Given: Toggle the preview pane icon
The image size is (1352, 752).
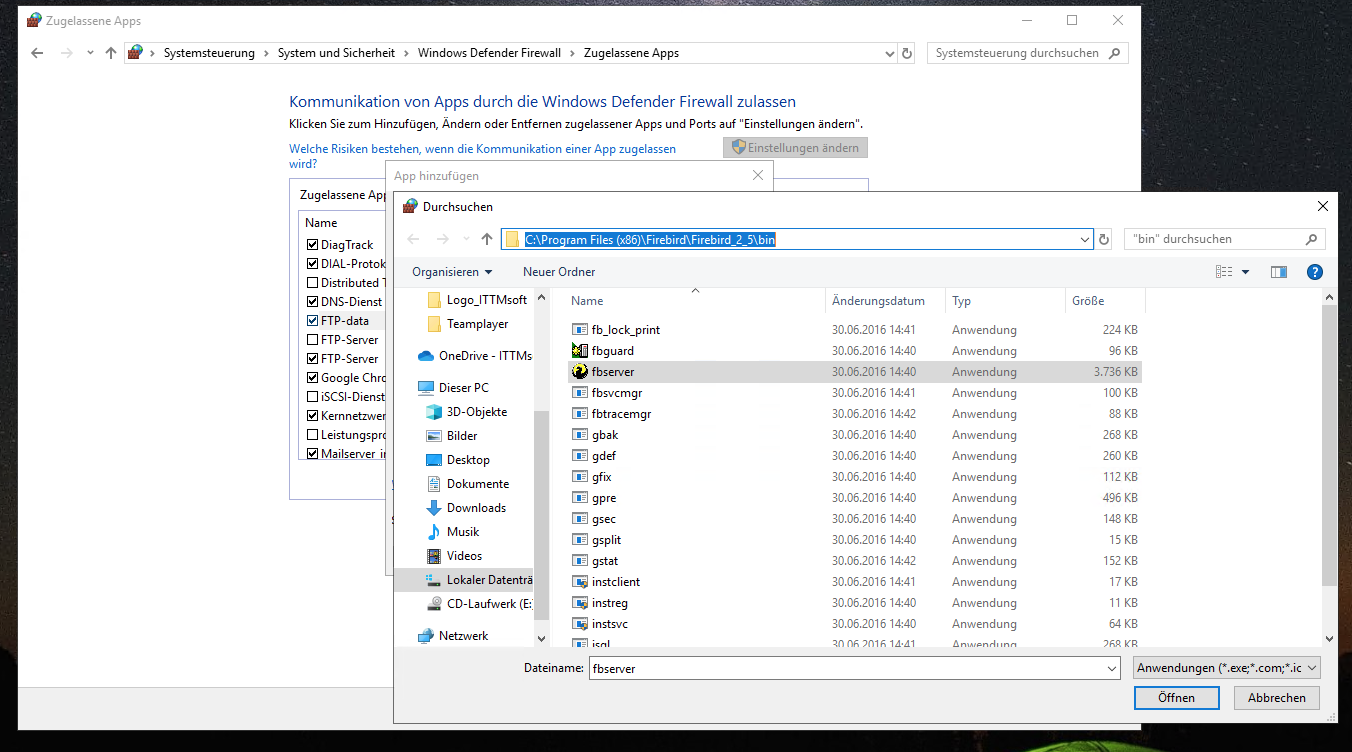Looking at the screenshot, I should click(x=1278, y=272).
